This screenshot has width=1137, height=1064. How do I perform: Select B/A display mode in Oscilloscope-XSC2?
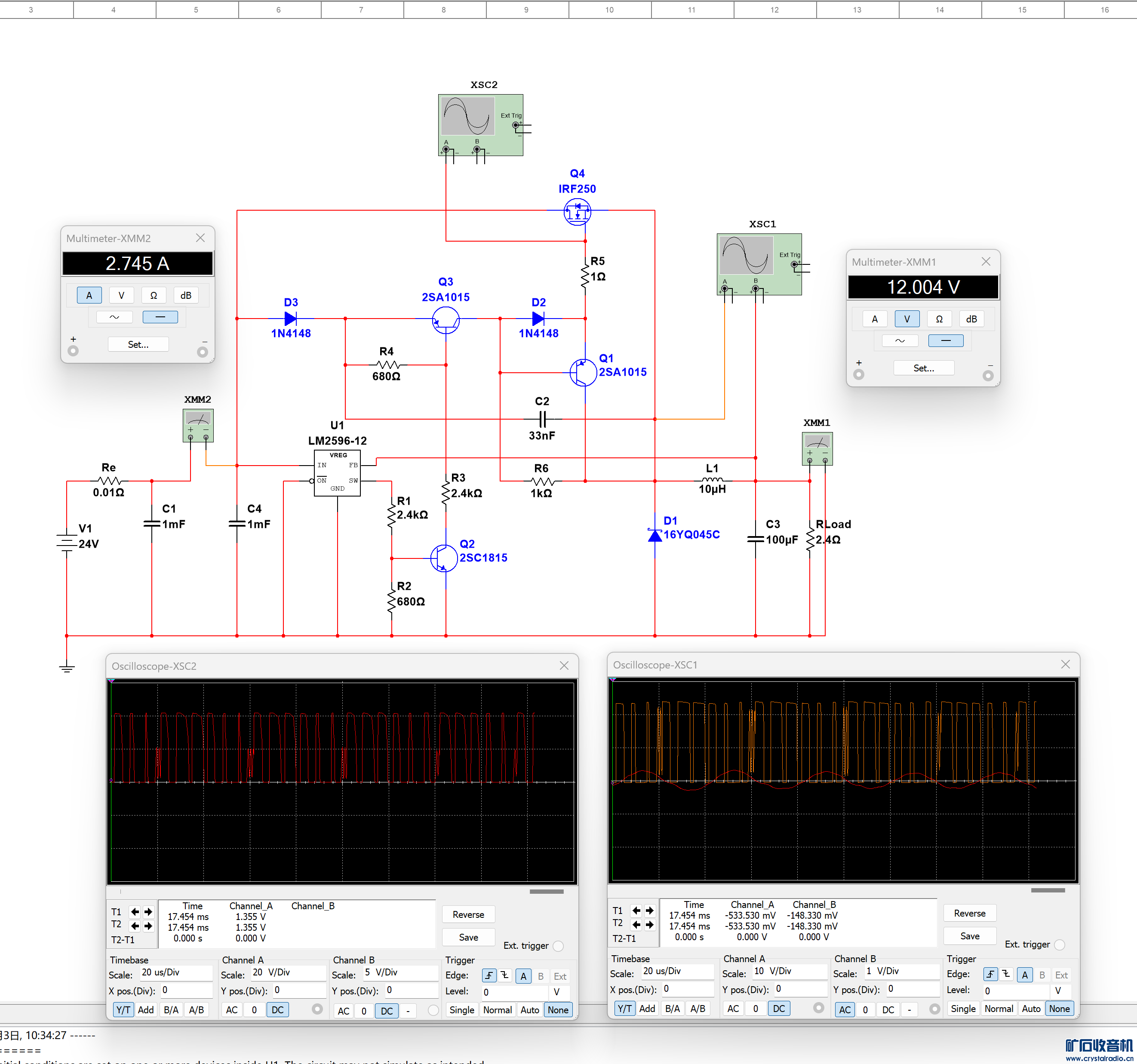[171, 1010]
